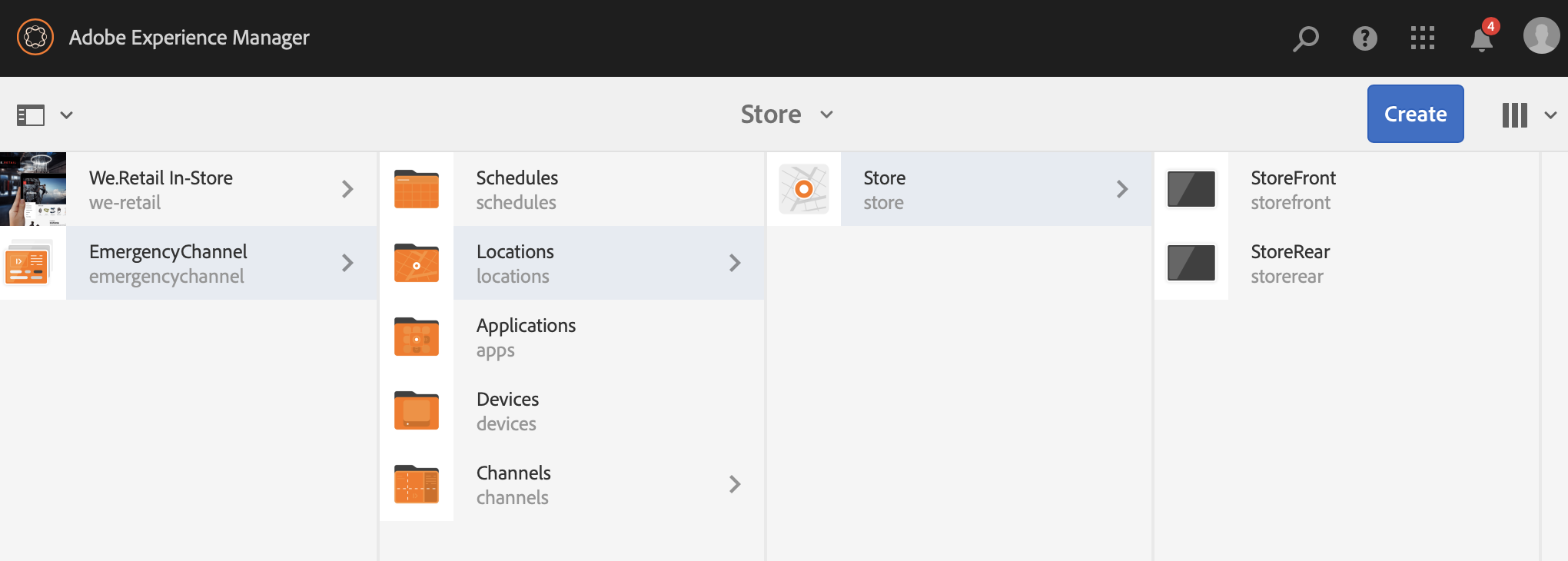Image resolution: width=1568 pixels, height=561 pixels.
Task: Click the help question mark icon
Action: [x=1364, y=38]
